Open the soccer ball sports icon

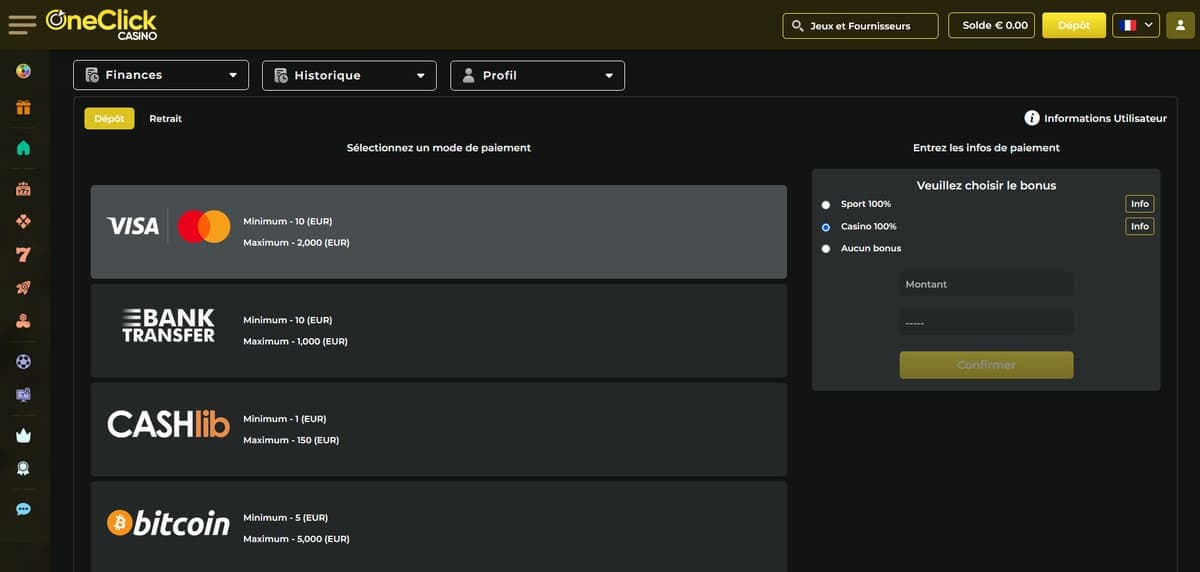coord(23,361)
